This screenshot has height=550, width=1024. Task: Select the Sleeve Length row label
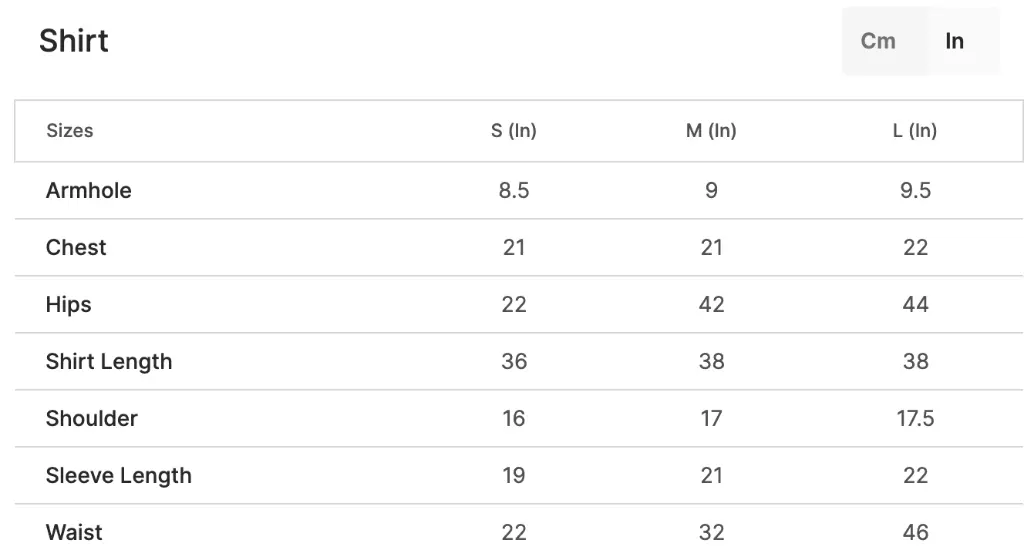pyautogui.click(x=119, y=476)
